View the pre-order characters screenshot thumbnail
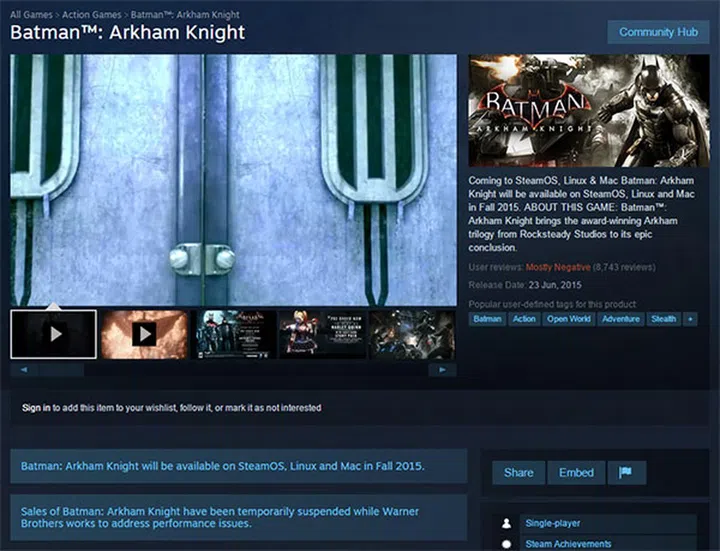This screenshot has height=551, width=720. coord(234,334)
